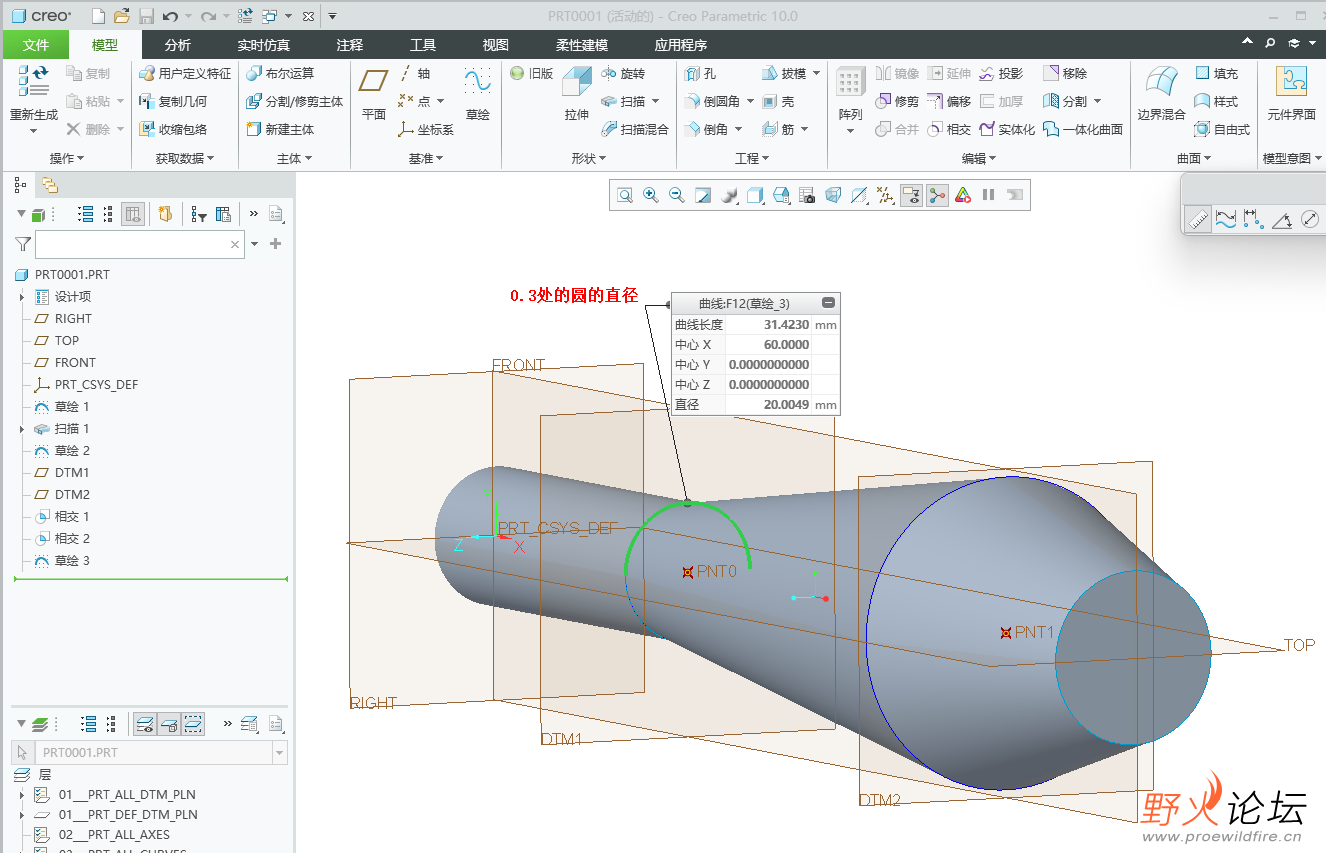Toggle spin center display icon
Image resolution: width=1326 pixels, height=853 pixels.
click(x=936, y=196)
